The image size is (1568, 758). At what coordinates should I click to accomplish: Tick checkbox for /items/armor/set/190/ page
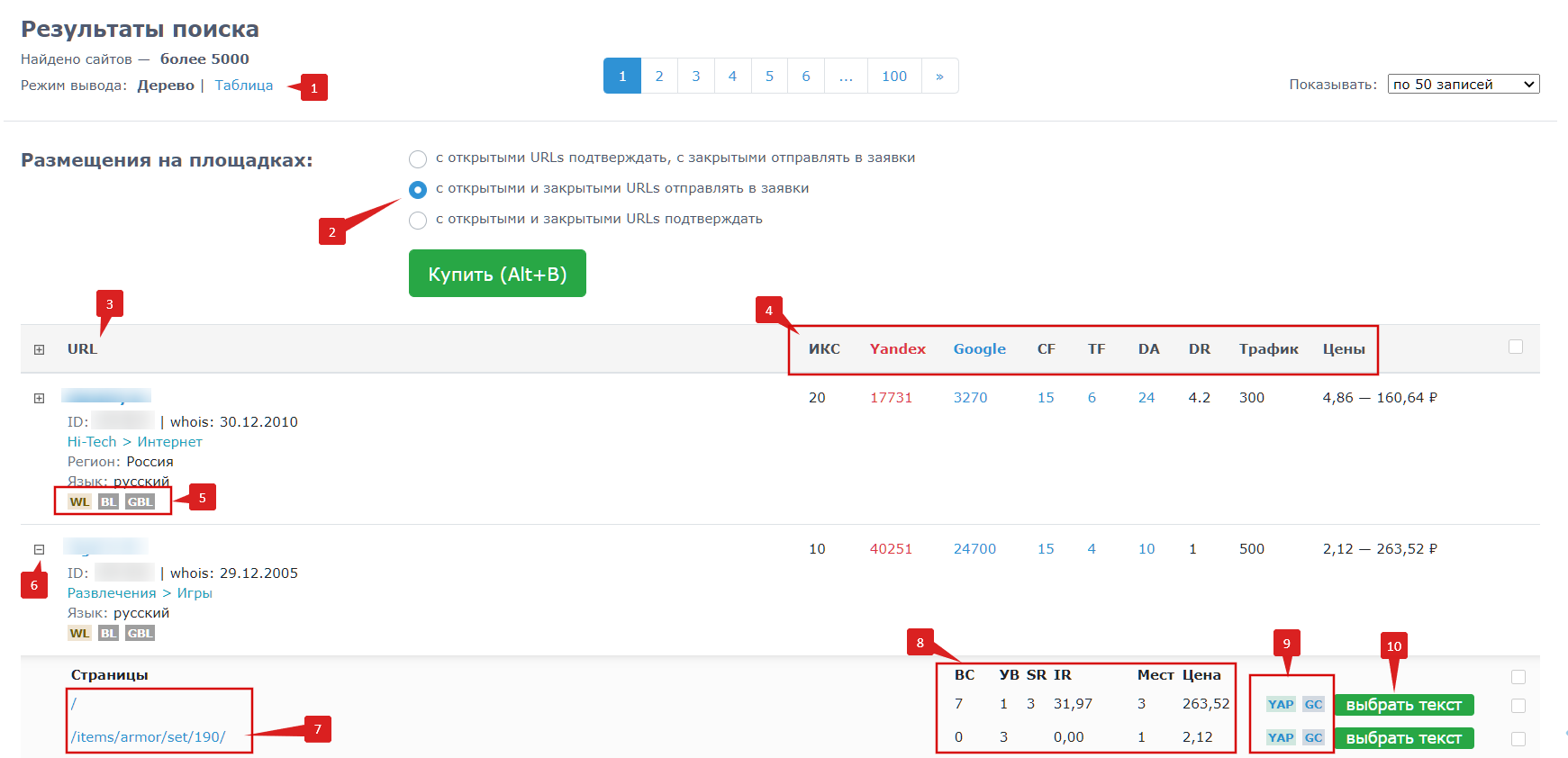1518,739
